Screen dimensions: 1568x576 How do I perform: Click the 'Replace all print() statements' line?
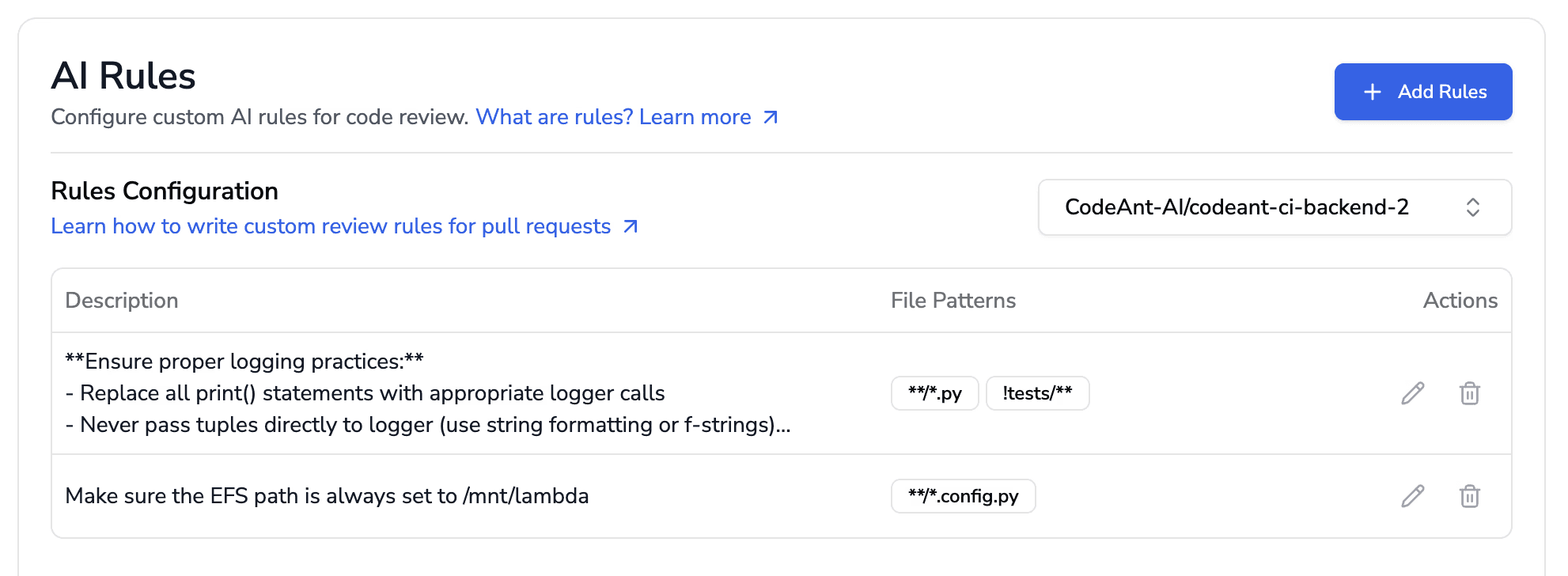pyautogui.click(x=365, y=393)
